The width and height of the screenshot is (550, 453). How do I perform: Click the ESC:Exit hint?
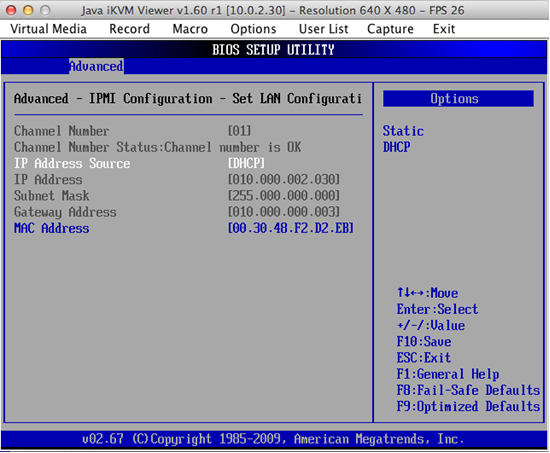(x=424, y=358)
